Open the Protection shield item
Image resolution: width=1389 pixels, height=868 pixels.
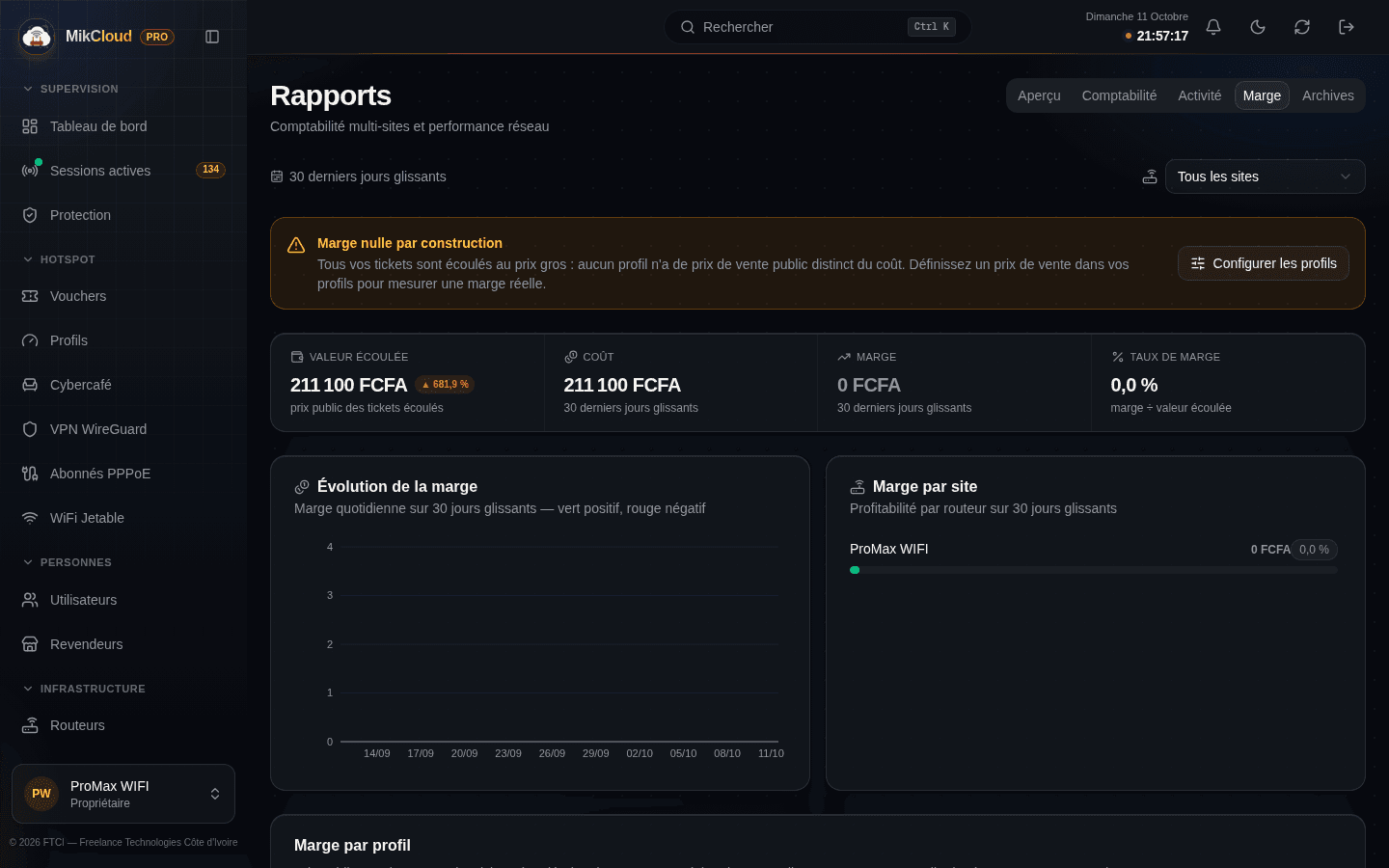click(123, 215)
